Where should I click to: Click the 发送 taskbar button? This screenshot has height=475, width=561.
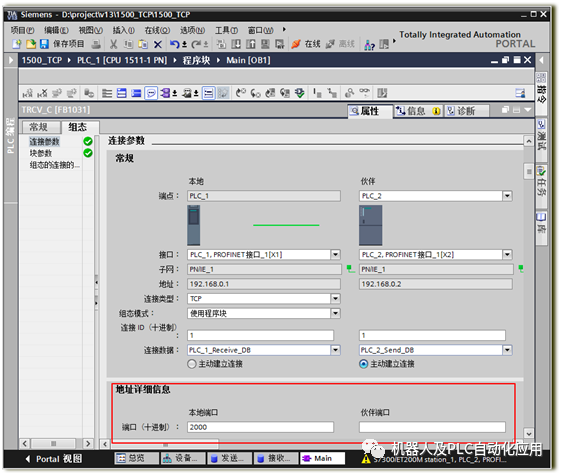click(229, 459)
